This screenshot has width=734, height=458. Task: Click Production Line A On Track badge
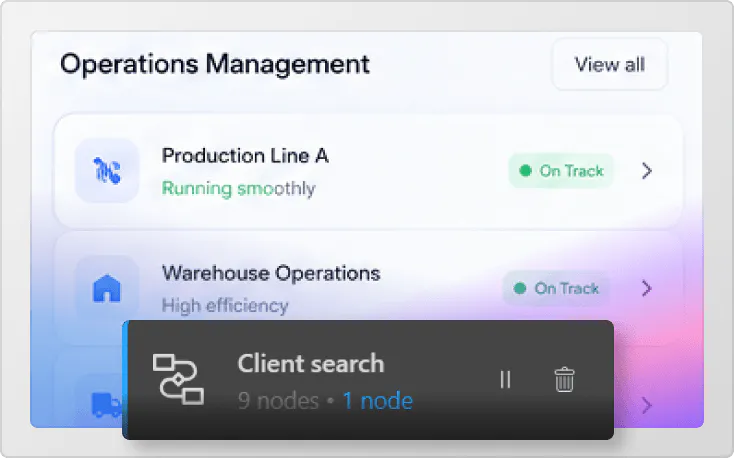pos(561,171)
